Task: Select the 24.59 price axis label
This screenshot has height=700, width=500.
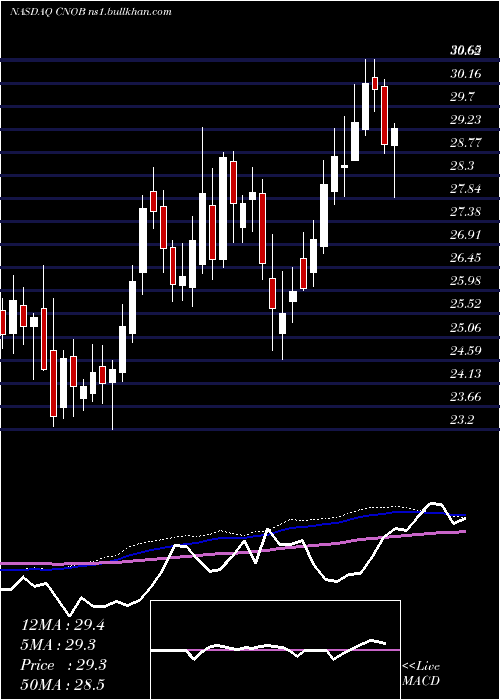Action: click(x=466, y=350)
